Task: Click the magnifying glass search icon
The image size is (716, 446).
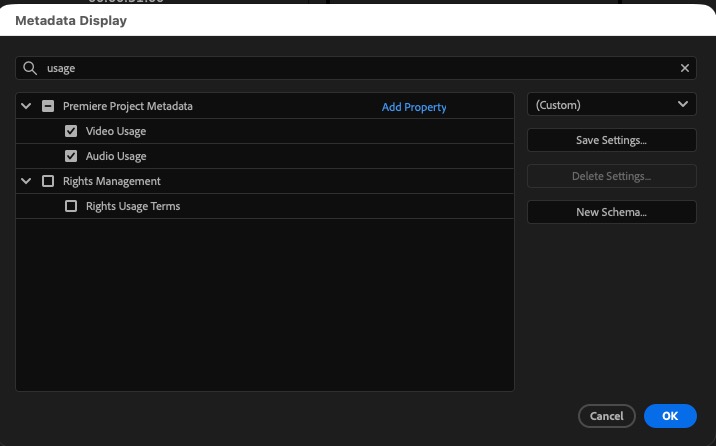Action: coord(30,68)
